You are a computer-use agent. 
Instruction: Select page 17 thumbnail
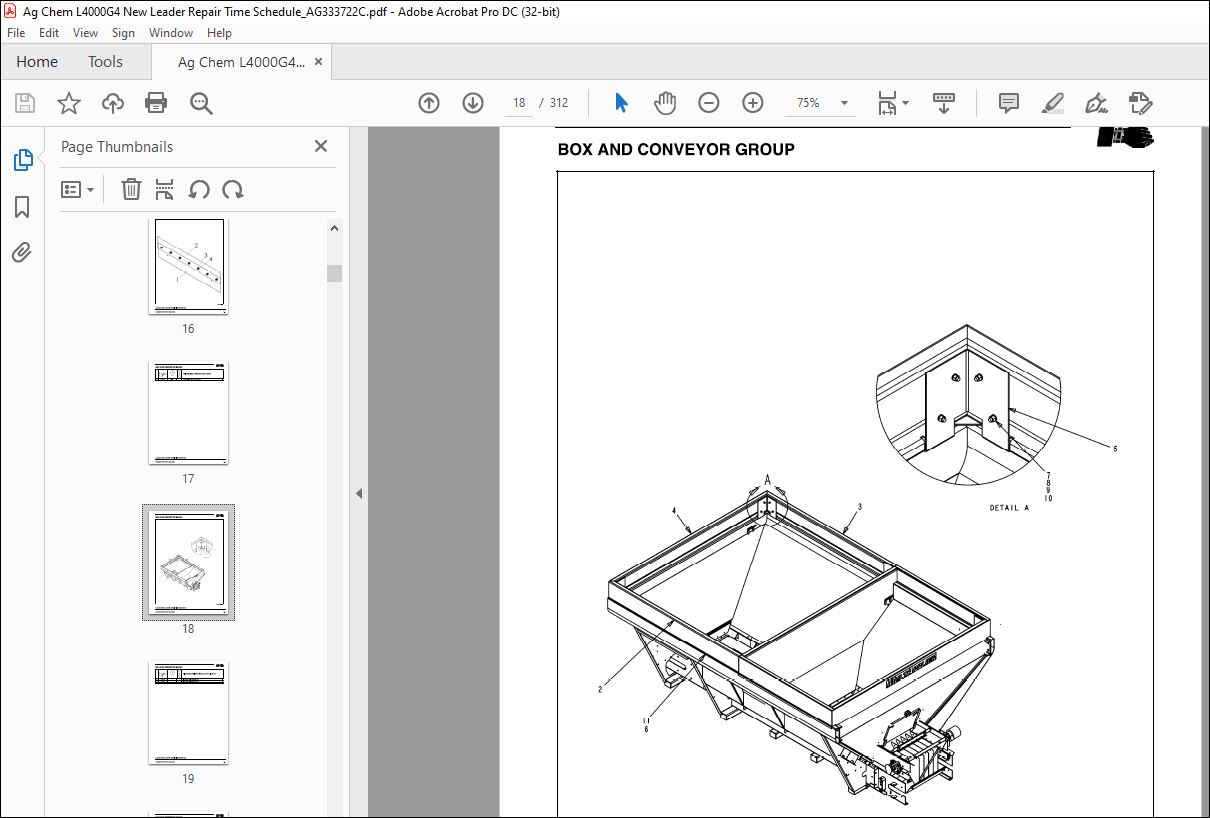pos(189,413)
